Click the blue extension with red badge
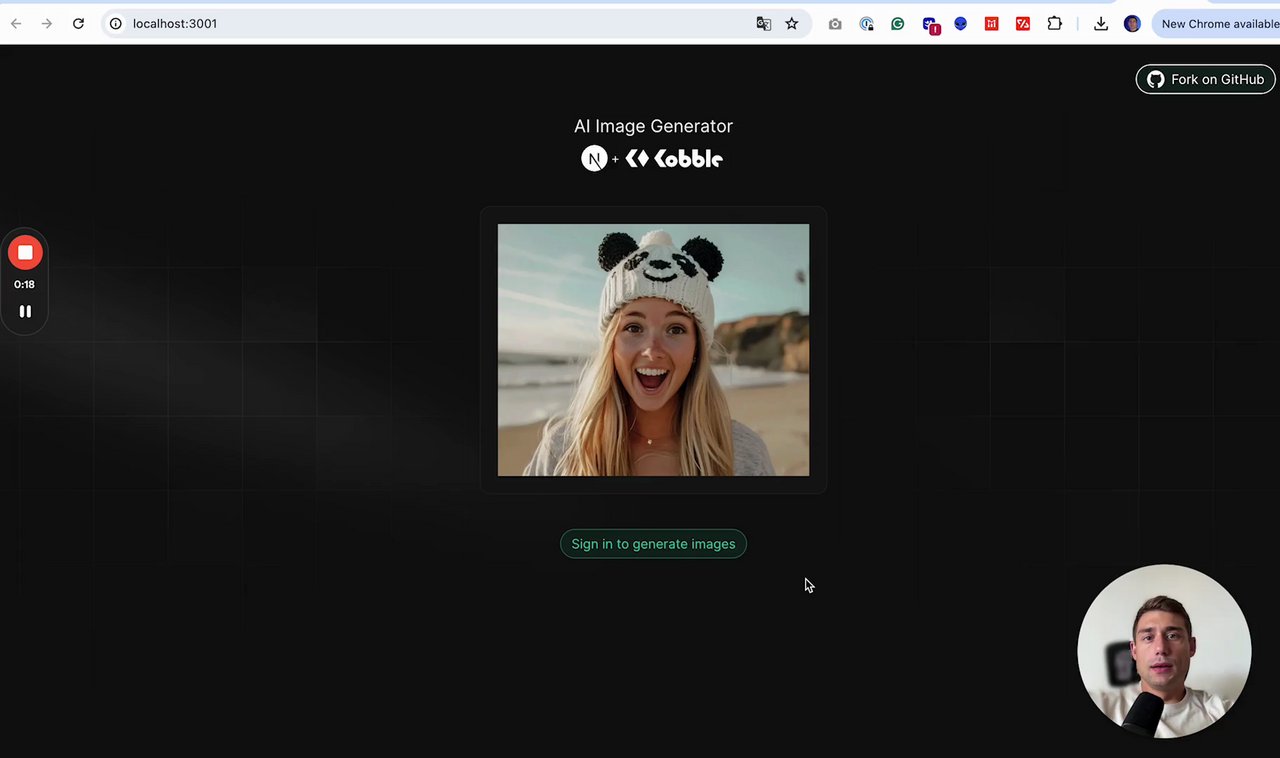1280x758 pixels. click(x=931, y=25)
